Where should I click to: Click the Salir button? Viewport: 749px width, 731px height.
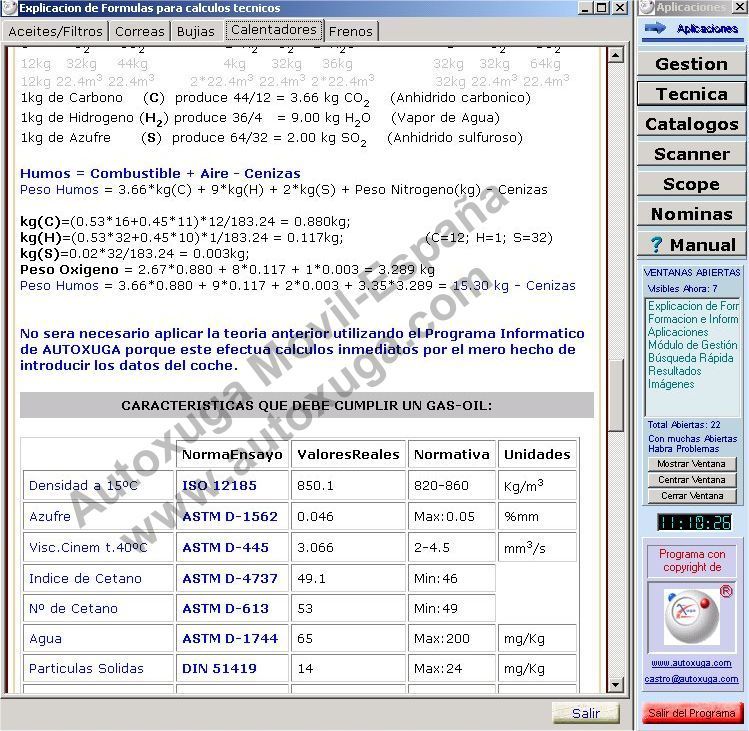click(586, 713)
